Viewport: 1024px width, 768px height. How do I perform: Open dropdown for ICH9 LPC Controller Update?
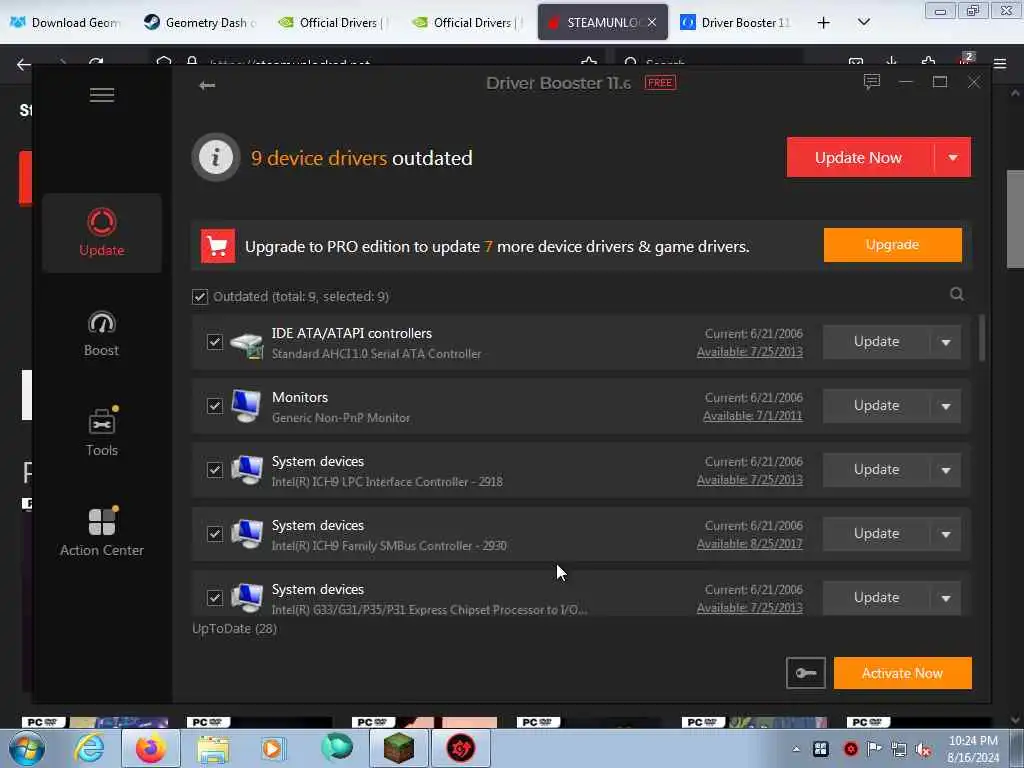point(946,470)
